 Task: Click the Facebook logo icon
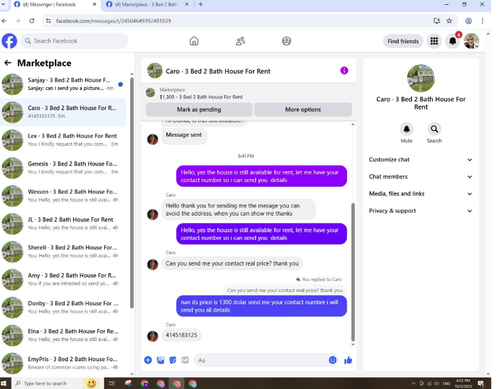pyautogui.click(x=9, y=41)
